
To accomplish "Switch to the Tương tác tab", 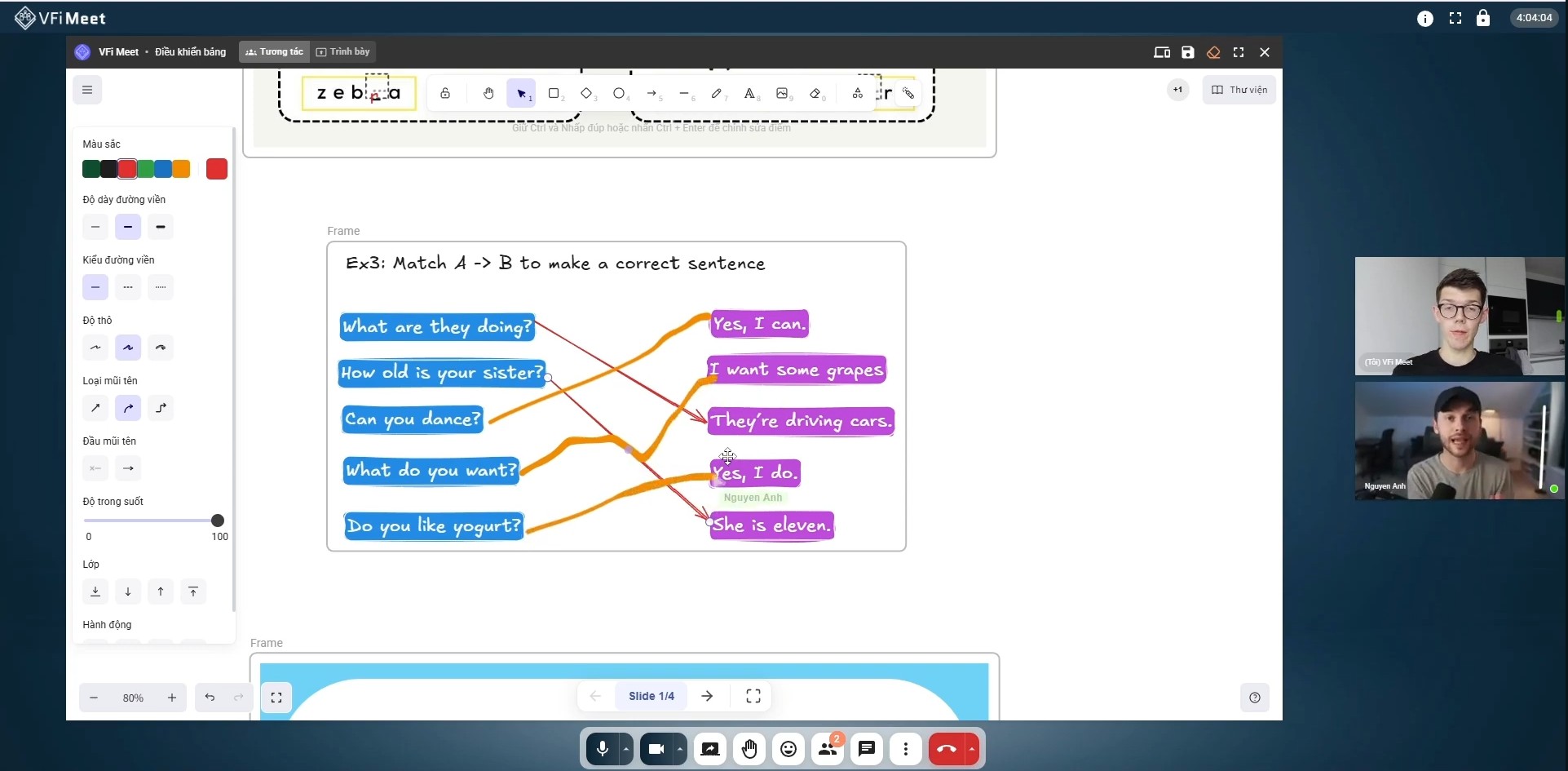I will click(x=275, y=51).
